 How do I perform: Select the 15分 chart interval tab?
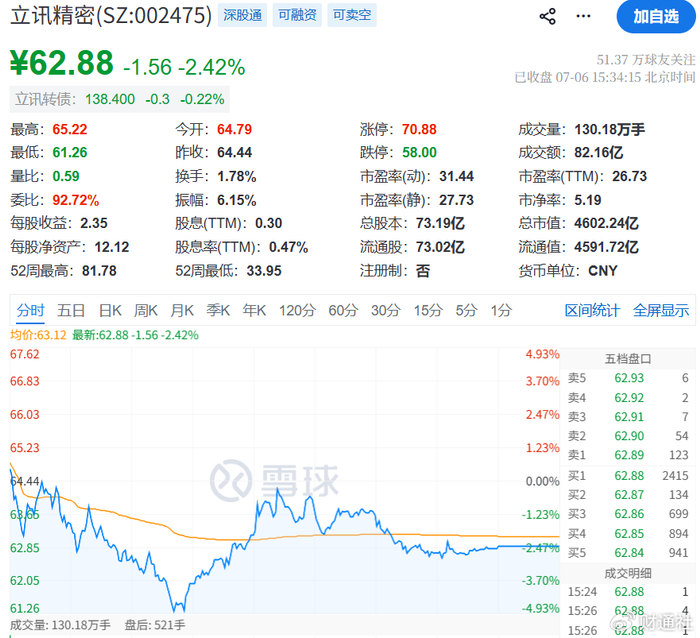point(428,310)
